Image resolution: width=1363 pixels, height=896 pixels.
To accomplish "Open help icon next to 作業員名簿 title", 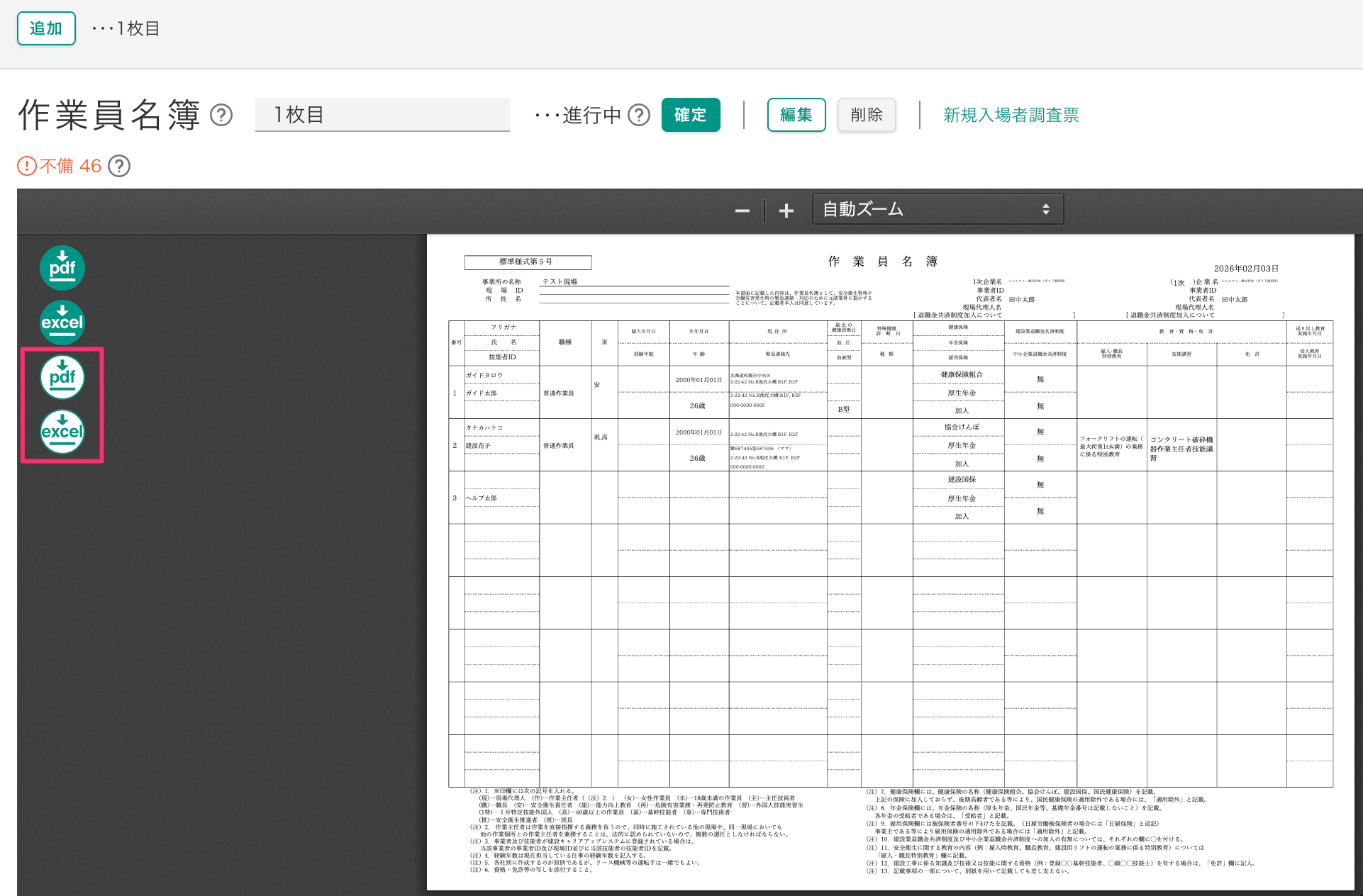I will click(x=221, y=115).
